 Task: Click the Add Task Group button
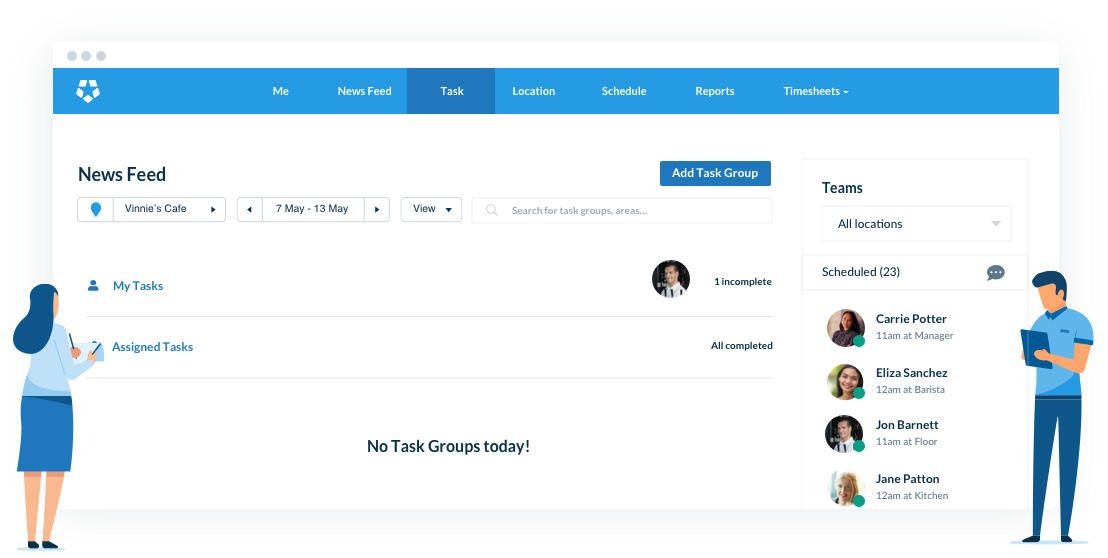pos(715,173)
